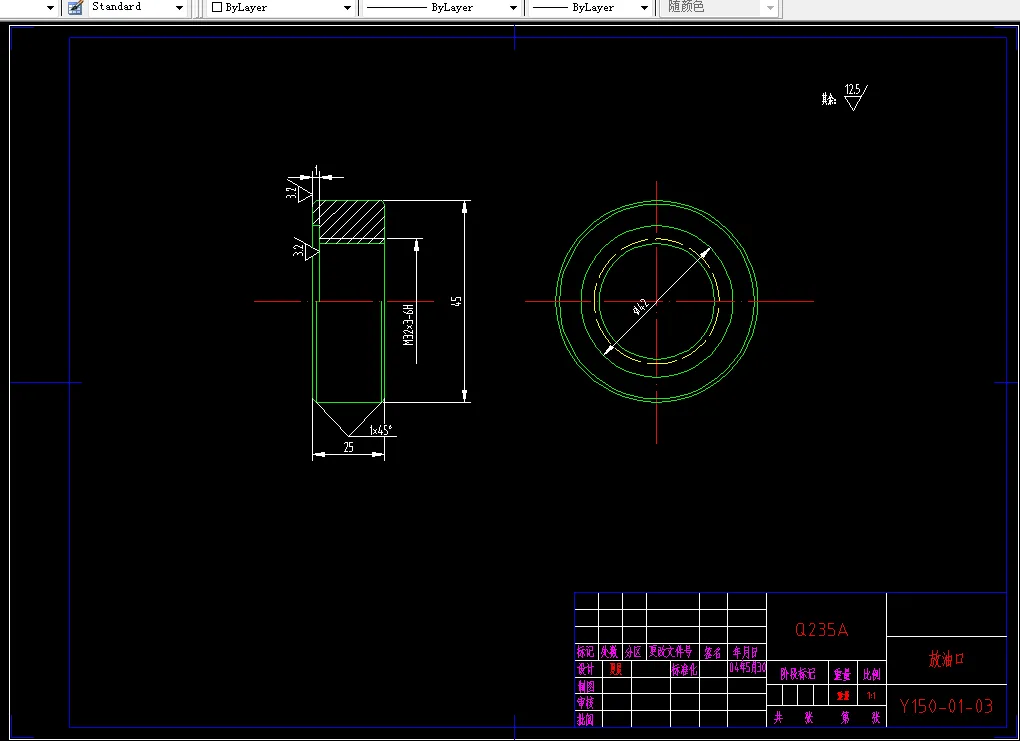Select the 阶段标记 title block cell
1020x741 pixels.
[798, 674]
